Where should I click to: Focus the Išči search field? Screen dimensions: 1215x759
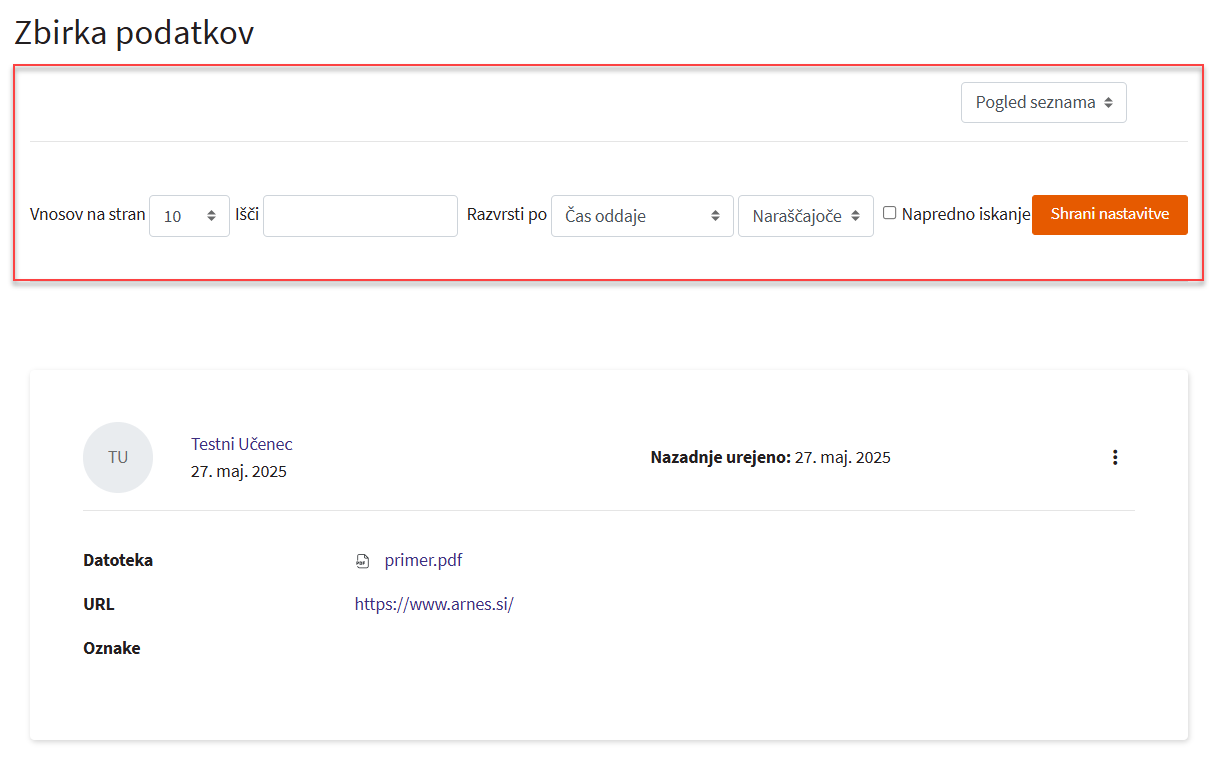[x=360, y=216]
